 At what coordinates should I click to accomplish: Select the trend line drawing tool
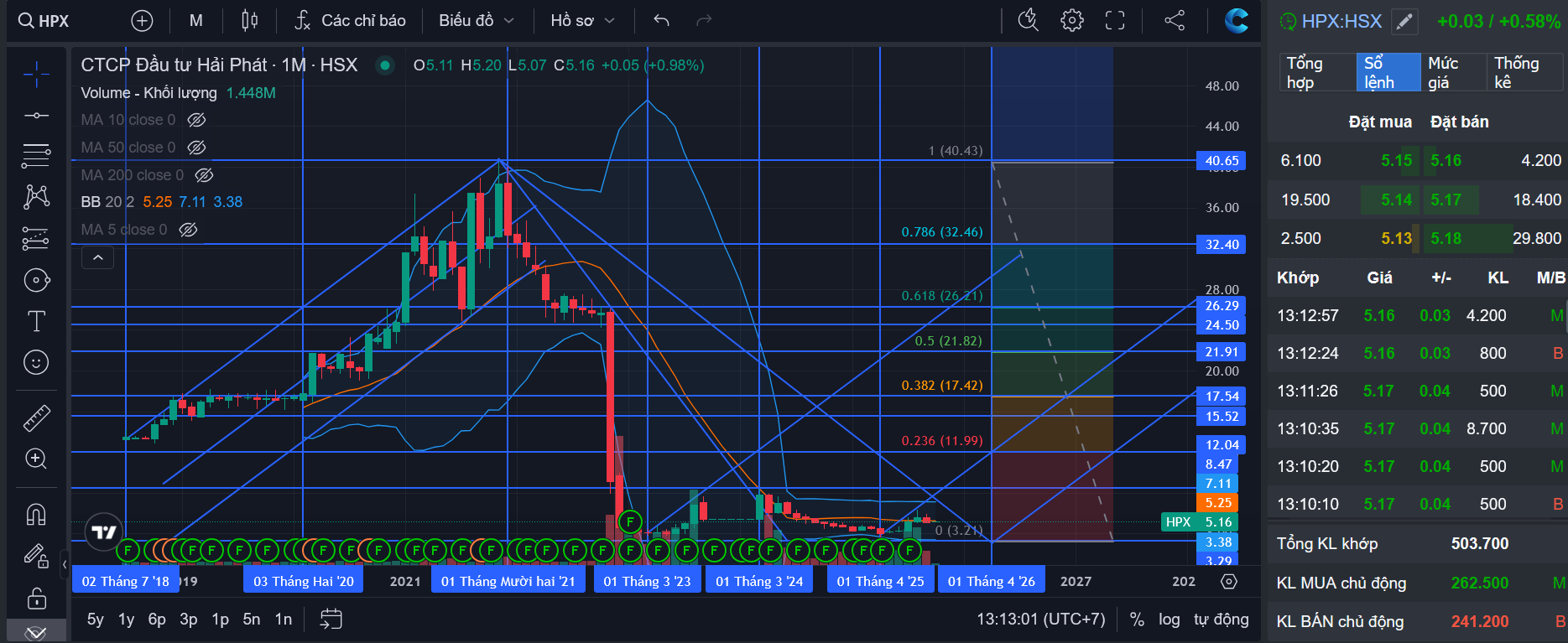pos(36,116)
